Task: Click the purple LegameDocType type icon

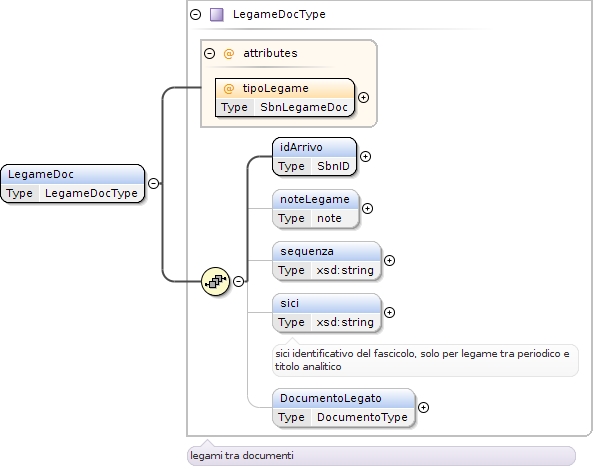Action: coord(217,15)
